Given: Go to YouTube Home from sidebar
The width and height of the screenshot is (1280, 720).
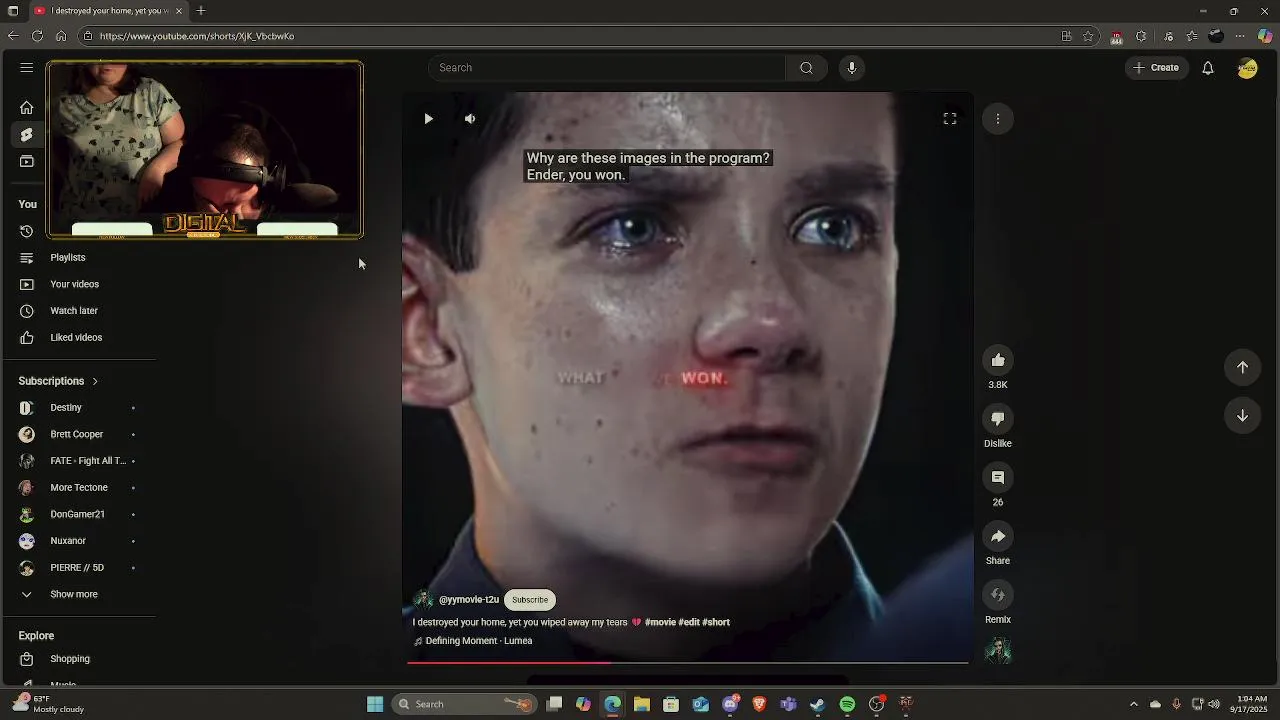Looking at the screenshot, I should coord(27,108).
